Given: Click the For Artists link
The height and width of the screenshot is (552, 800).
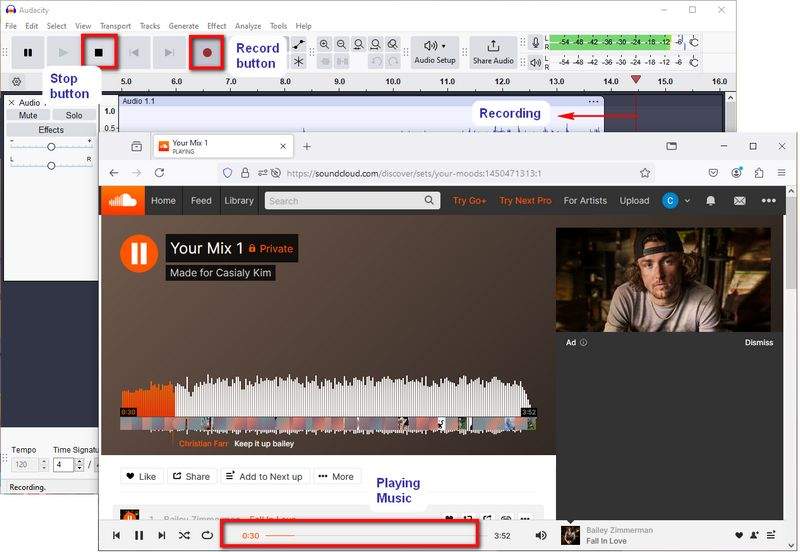Looking at the screenshot, I should (585, 200).
